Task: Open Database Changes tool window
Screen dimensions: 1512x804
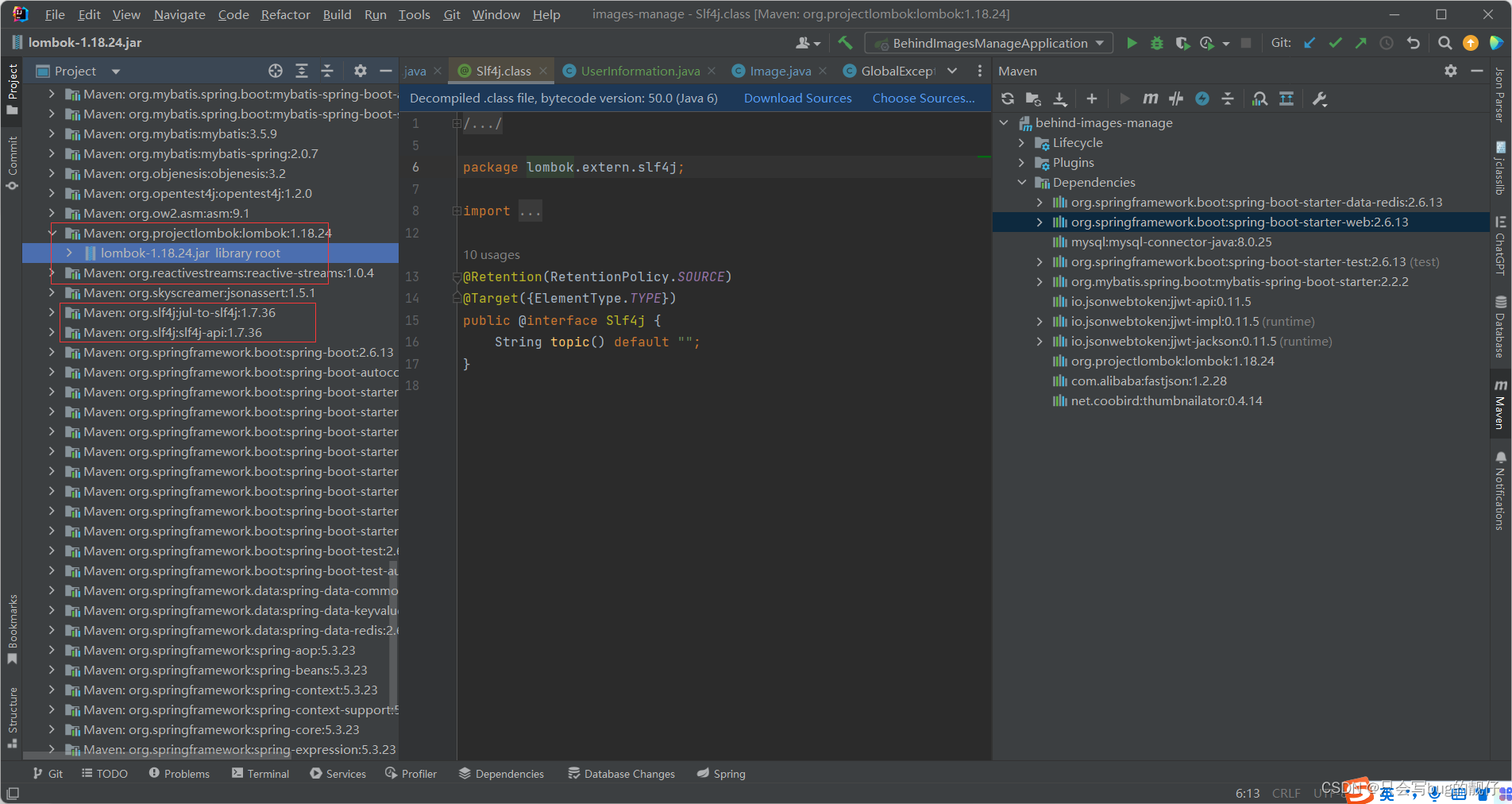Action: coord(621,774)
